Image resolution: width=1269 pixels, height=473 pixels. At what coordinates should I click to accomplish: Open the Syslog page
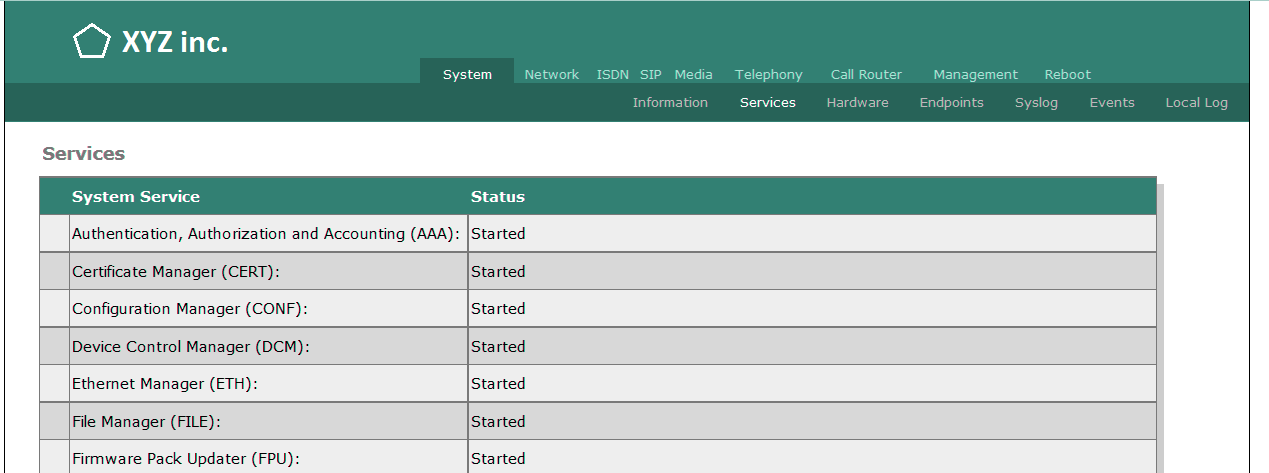(x=1036, y=102)
